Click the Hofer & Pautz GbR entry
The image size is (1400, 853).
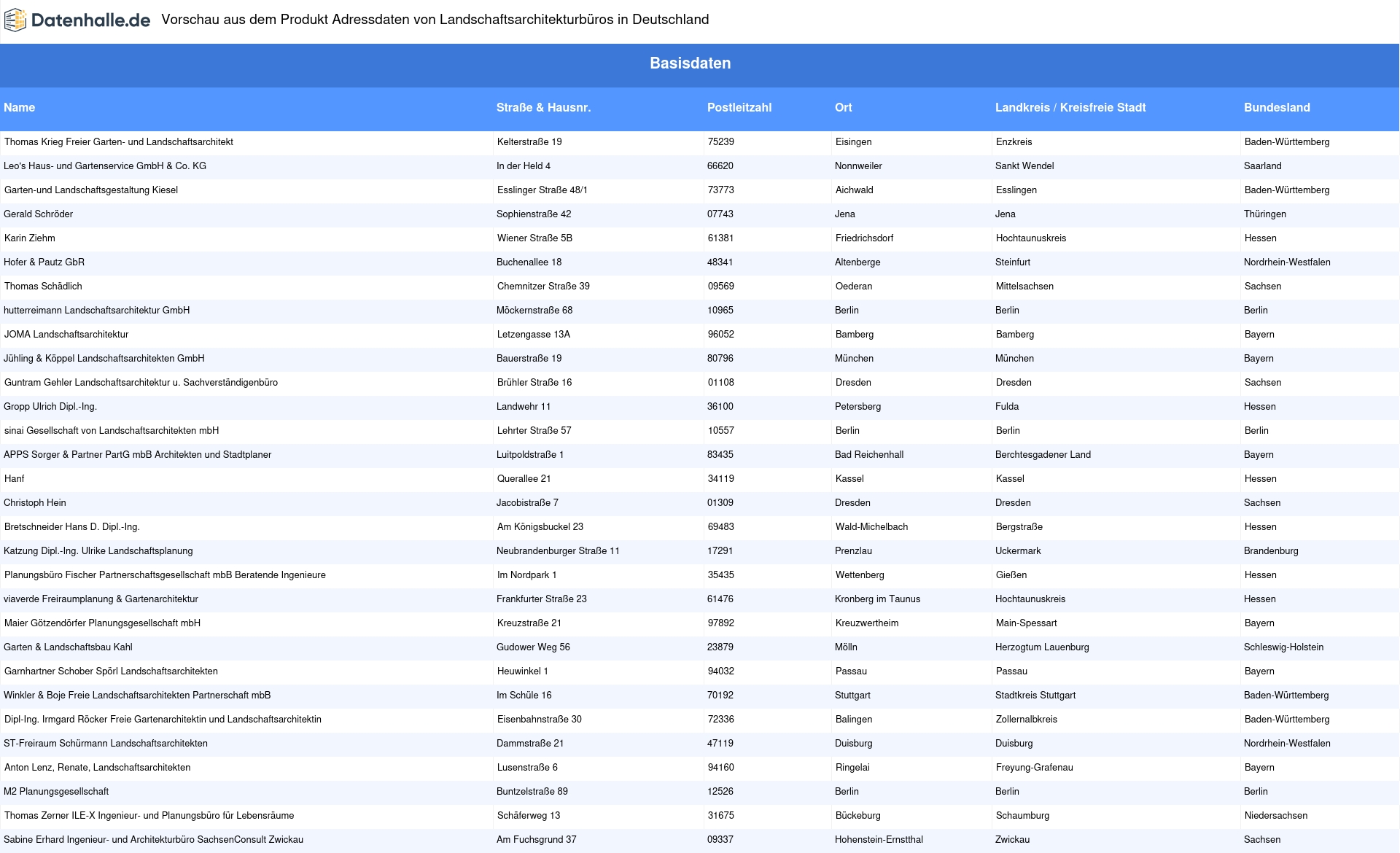click(44, 262)
